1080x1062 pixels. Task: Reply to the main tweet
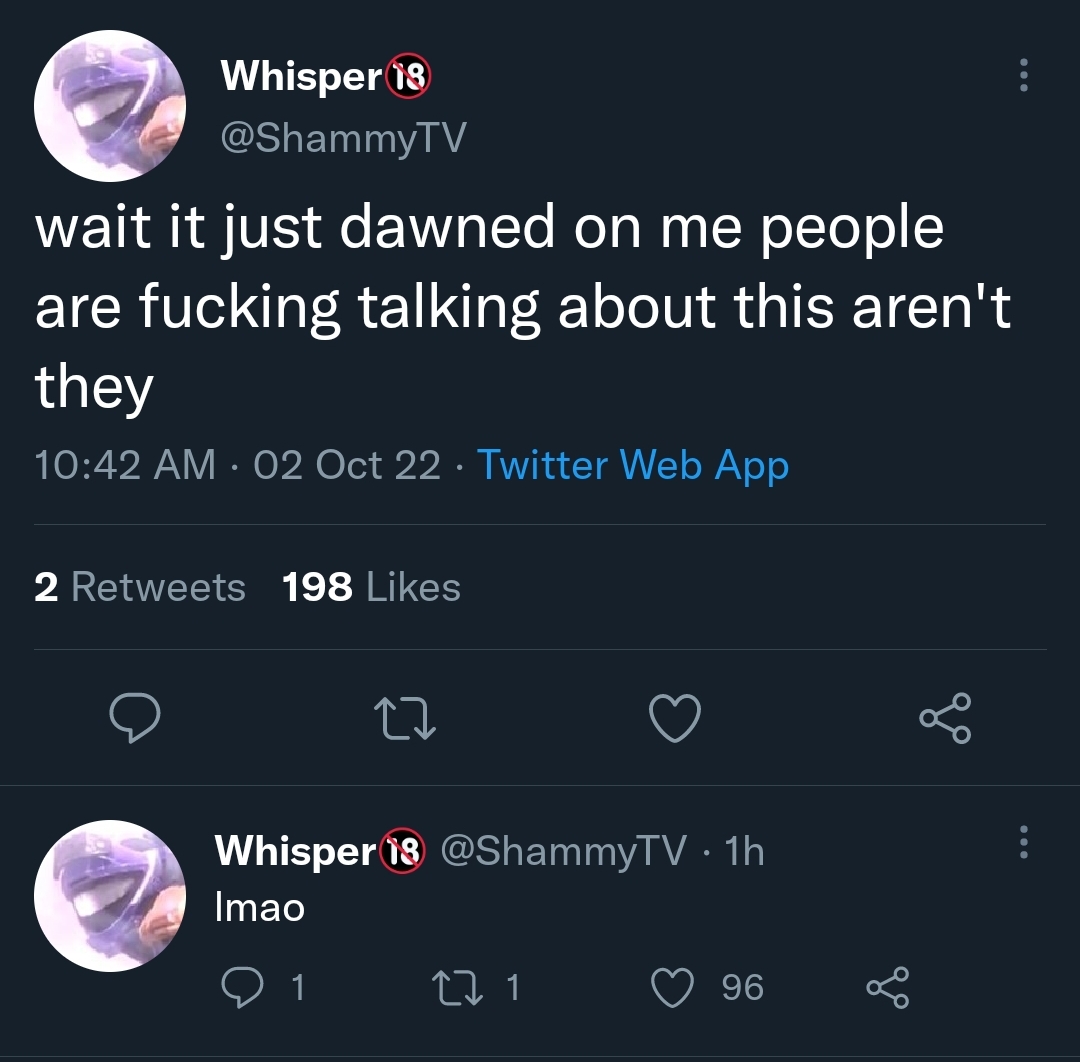coord(135,717)
